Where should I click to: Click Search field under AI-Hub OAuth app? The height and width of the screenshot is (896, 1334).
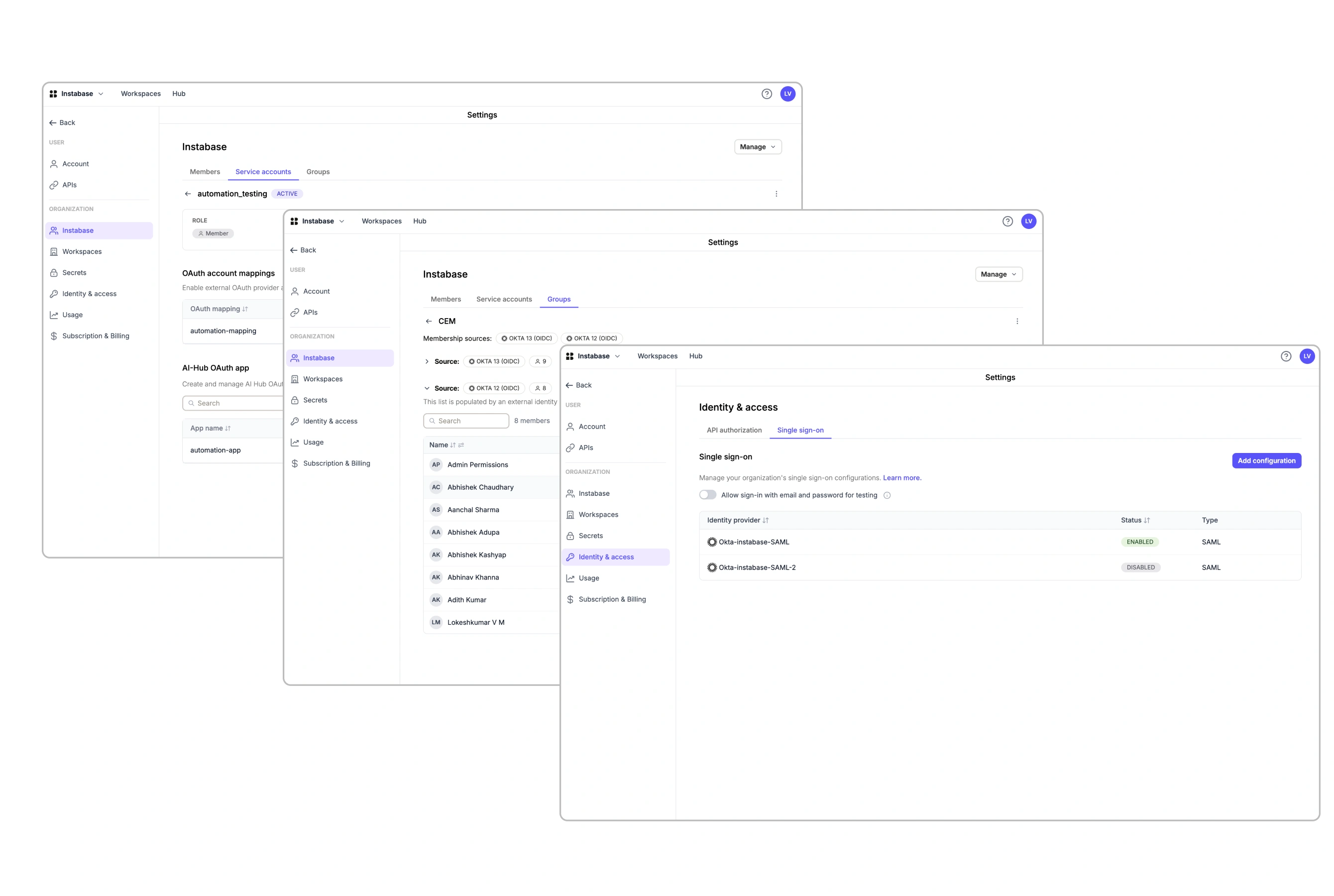point(233,403)
